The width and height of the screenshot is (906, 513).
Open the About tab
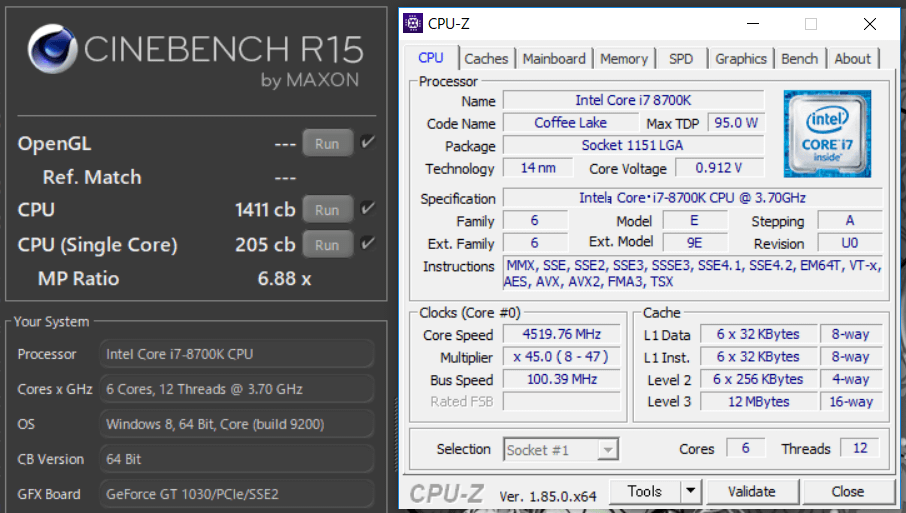(x=852, y=59)
